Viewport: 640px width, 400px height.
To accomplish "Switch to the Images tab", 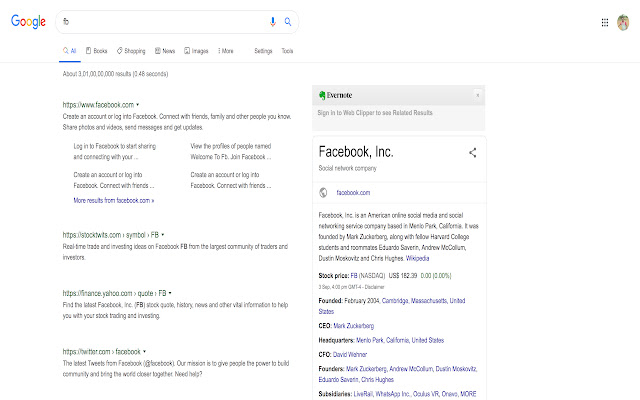I will [196, 51].
